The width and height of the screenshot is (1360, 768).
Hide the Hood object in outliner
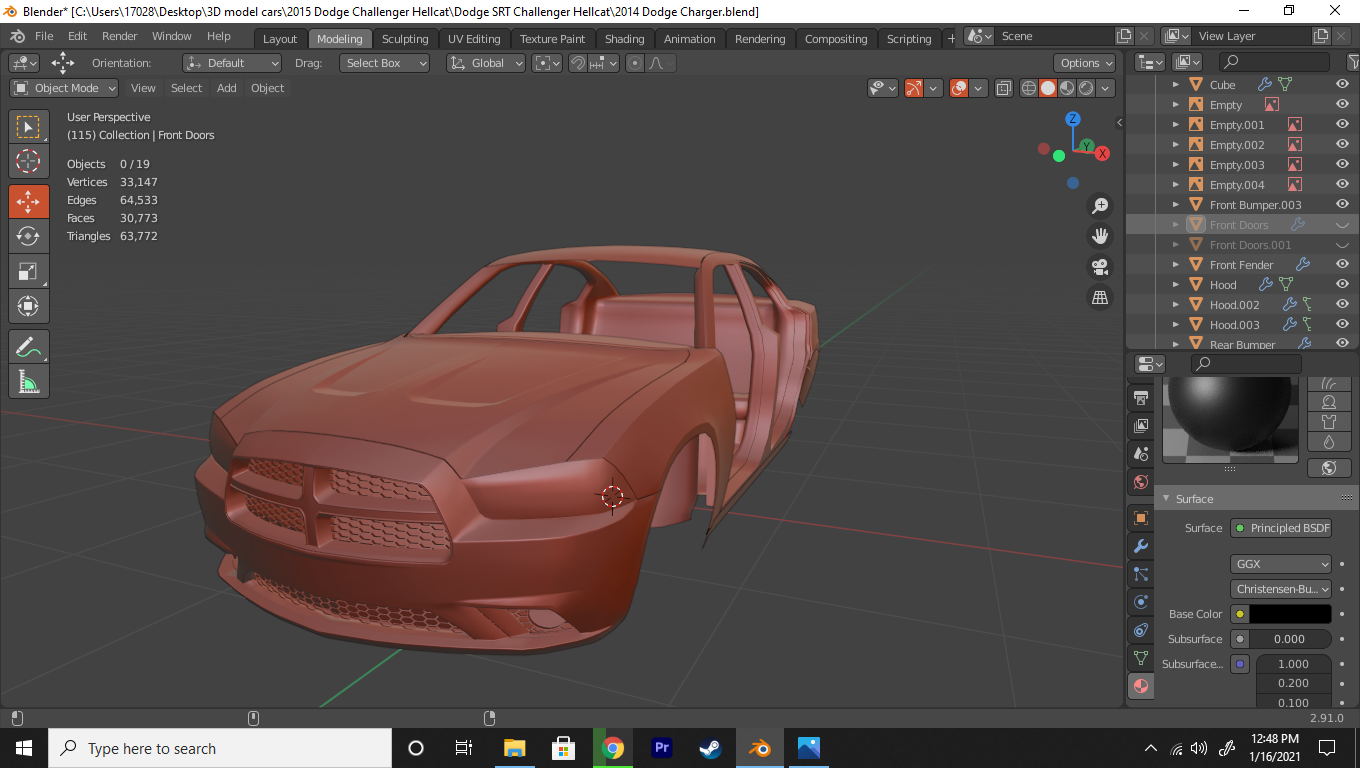1342,285
